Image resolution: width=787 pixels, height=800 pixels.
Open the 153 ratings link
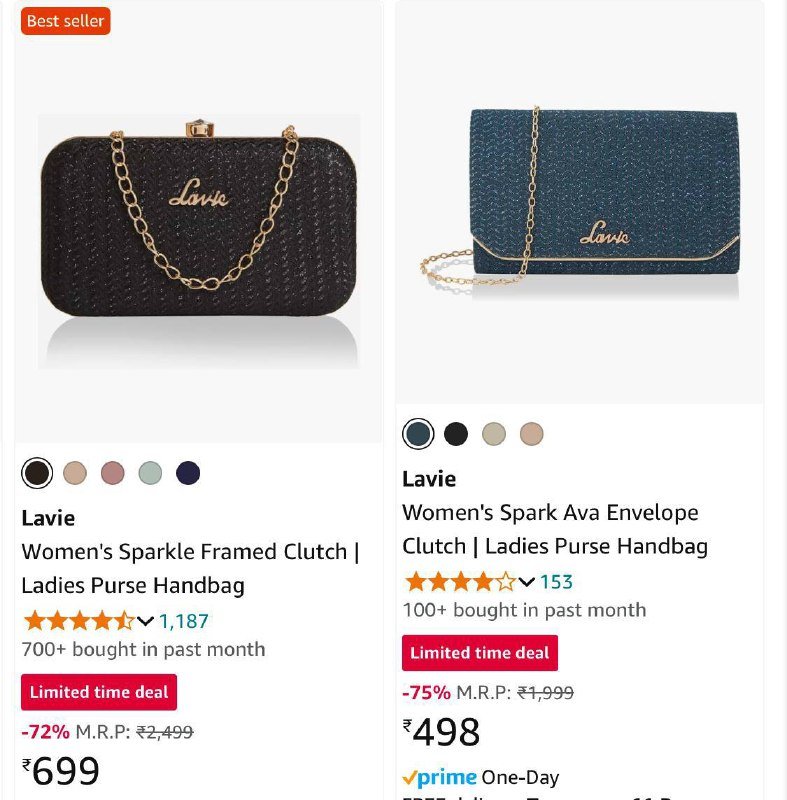click(557, 582)
